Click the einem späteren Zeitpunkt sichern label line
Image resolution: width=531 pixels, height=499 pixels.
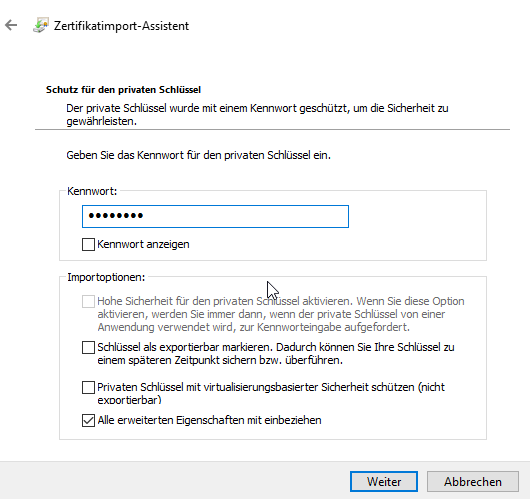point(220,360)
